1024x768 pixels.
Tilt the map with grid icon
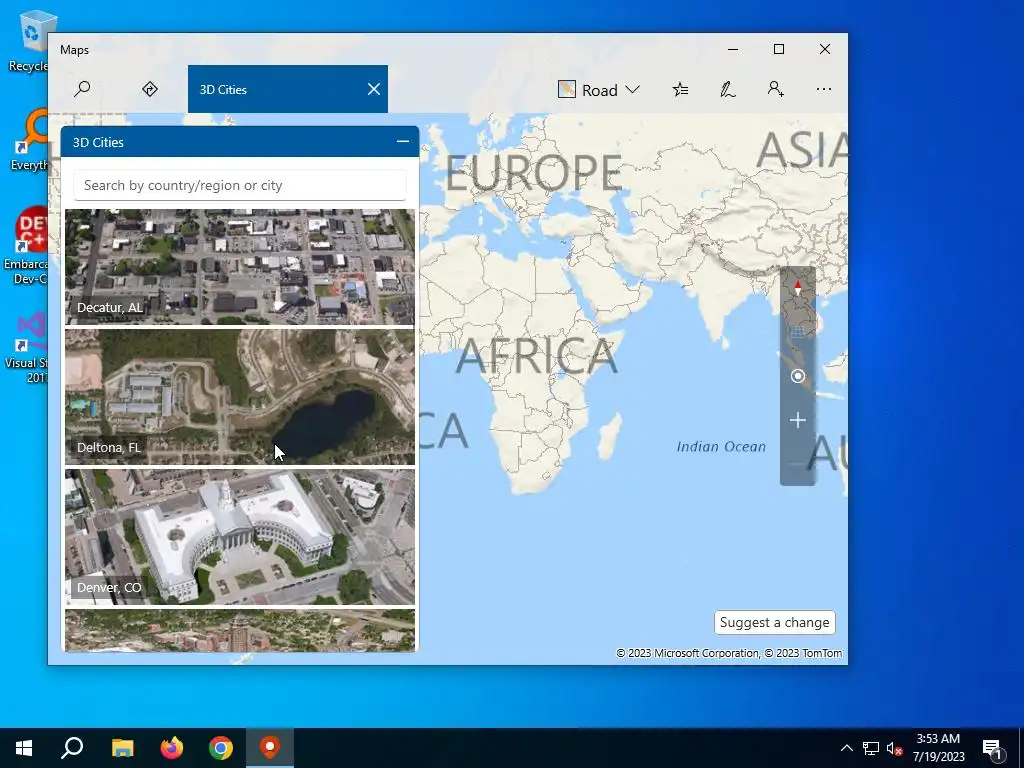coord(797,332)
